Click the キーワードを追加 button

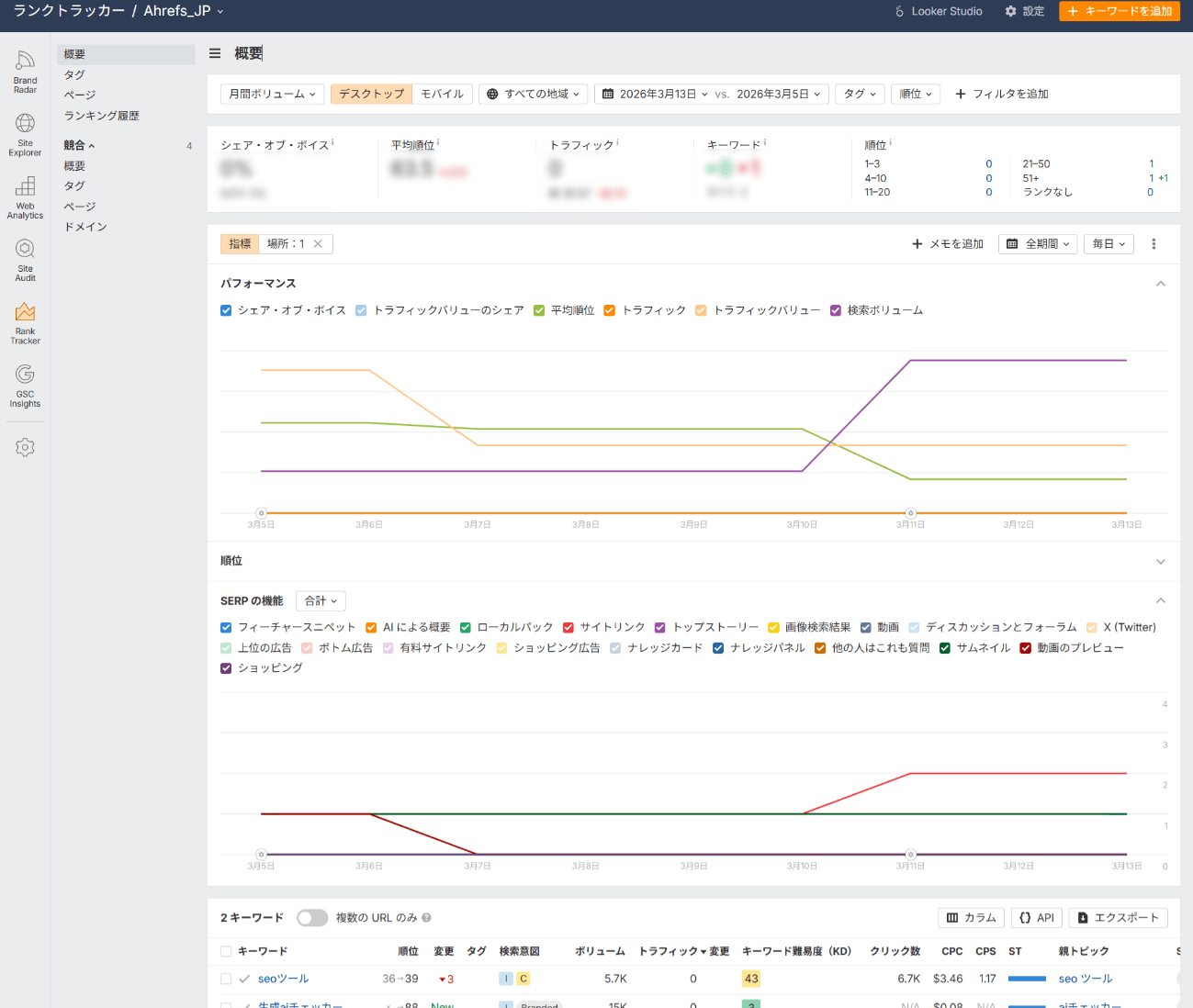pyautogui.click(x=1119, y=11)
